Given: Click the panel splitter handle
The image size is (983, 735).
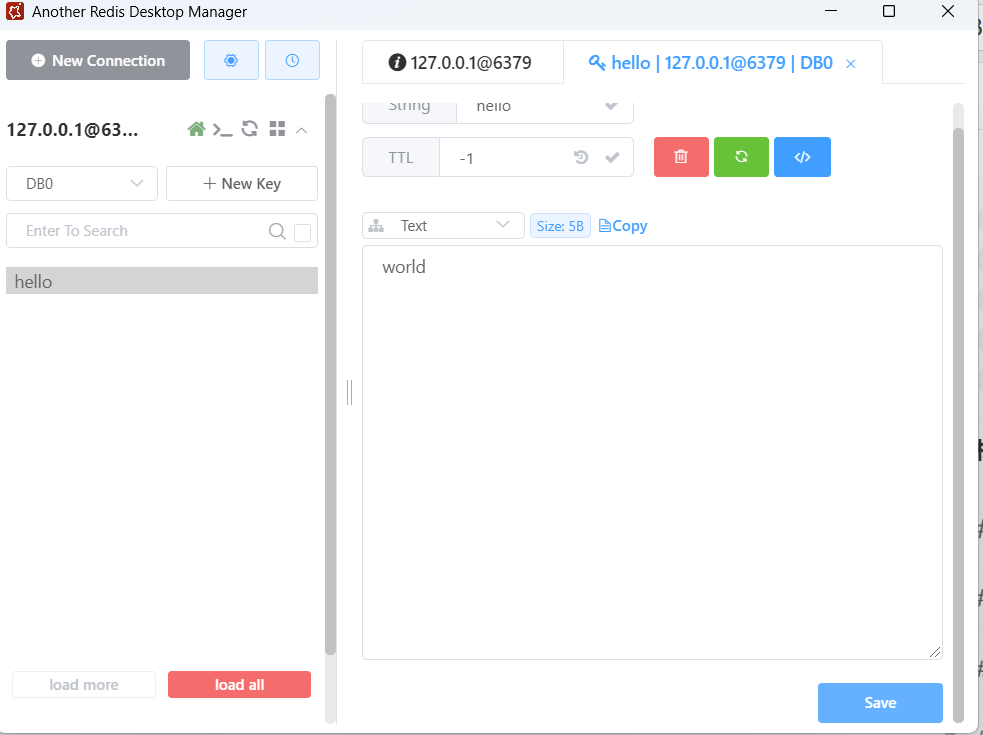Looking at the screenshot, I should (349, 393).
